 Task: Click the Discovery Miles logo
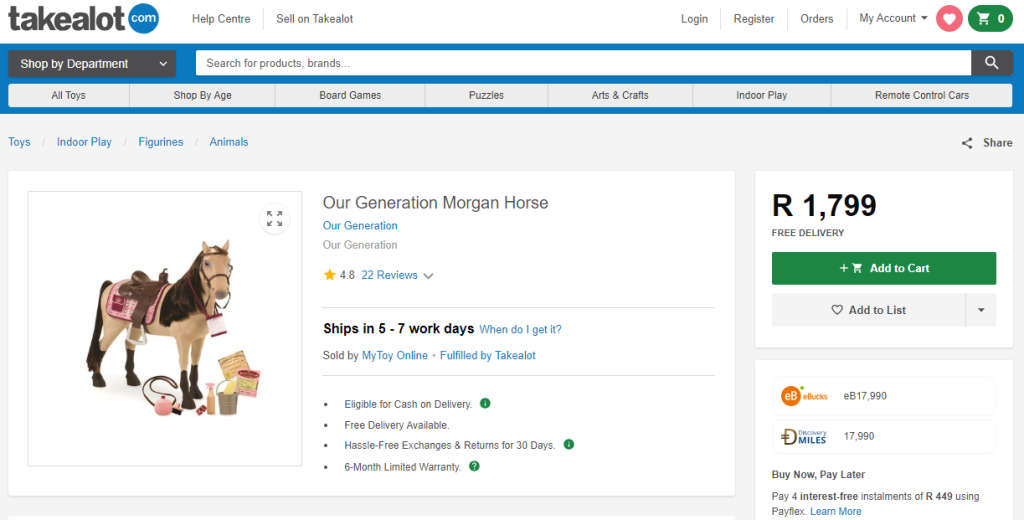click(x=804, y=436)
